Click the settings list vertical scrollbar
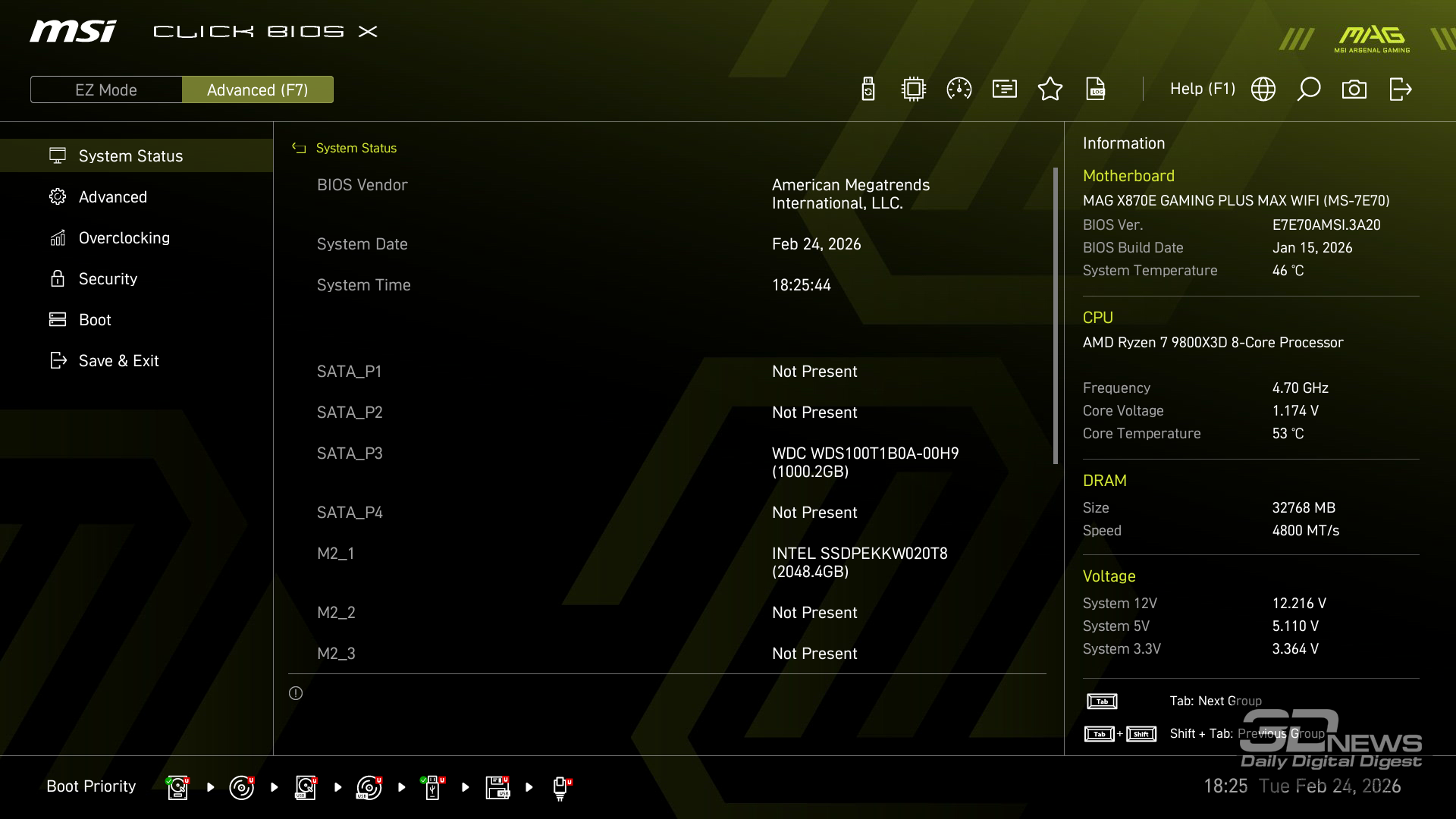1456x819 pixels. [1055, 315]
